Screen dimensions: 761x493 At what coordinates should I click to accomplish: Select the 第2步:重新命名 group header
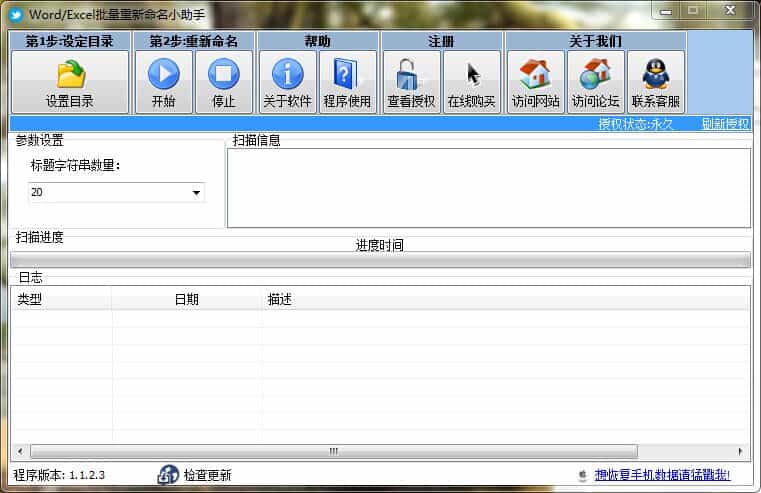click(x=194, y=41)
